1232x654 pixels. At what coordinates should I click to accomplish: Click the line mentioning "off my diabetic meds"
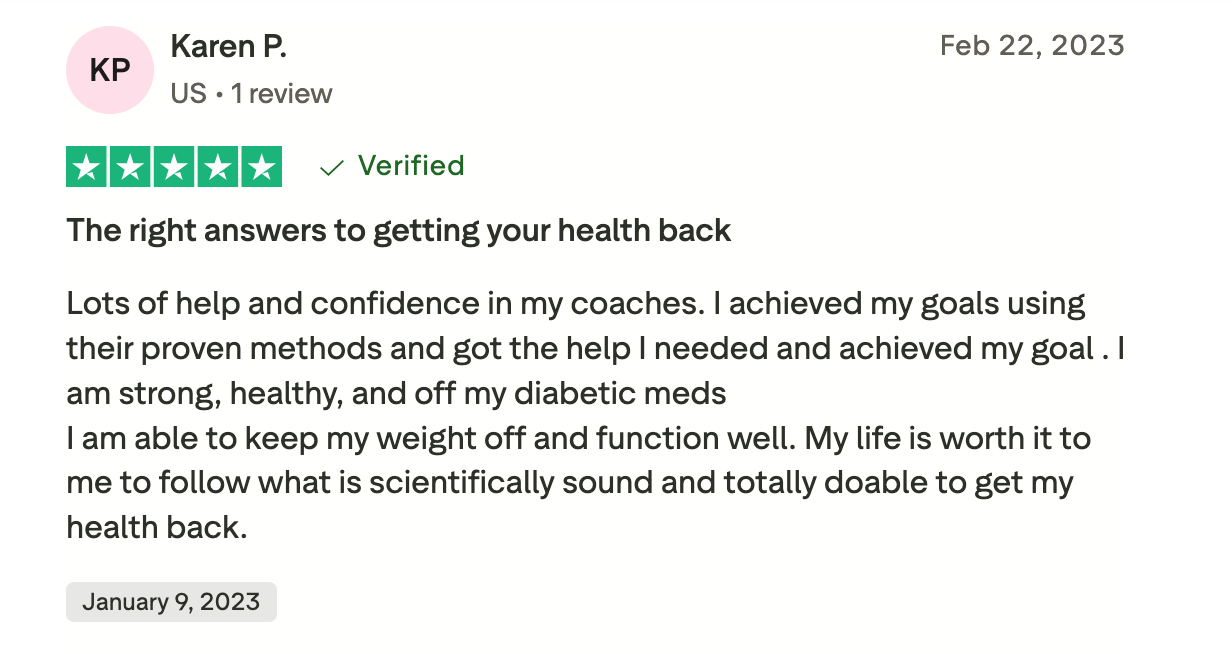coord(396,394)
